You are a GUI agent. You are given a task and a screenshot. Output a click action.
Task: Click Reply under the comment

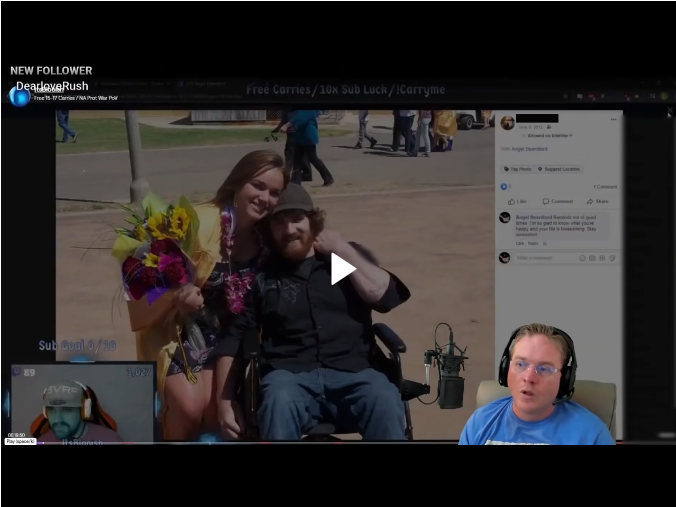[533, 244]
